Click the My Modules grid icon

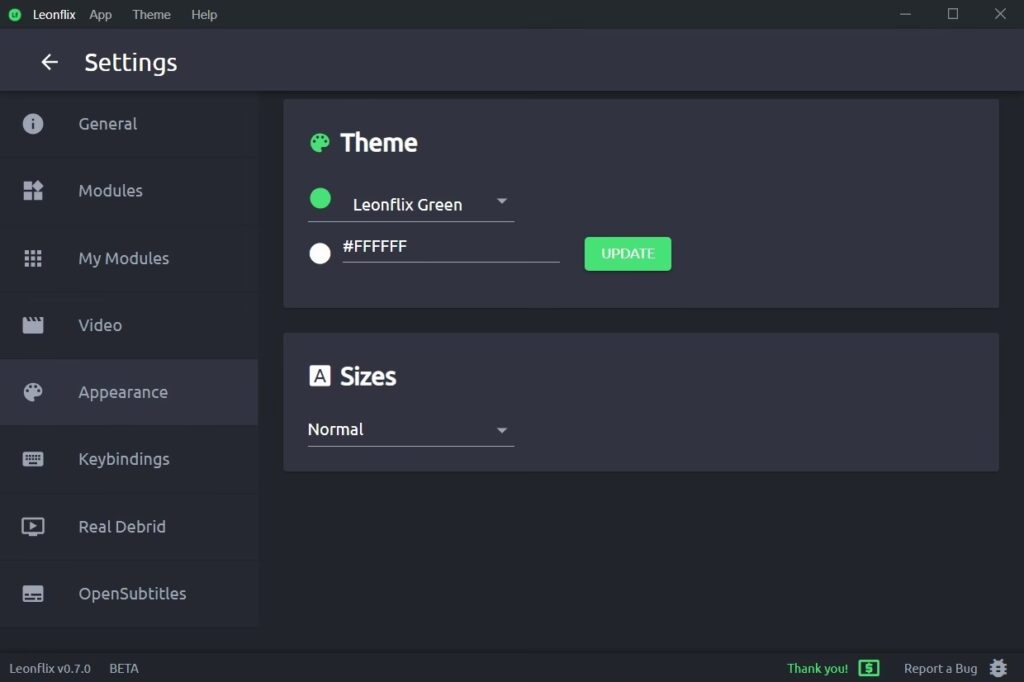pyautogui.click(x=33, y=258)
